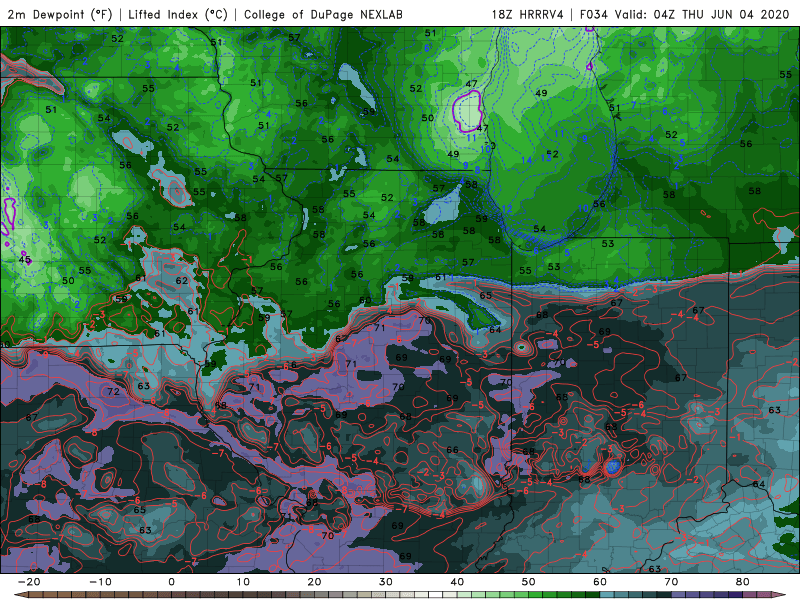The height and width of the screenshot is (600, 800).
Task: Click the 40 label on the color scale
Action: 457,582
